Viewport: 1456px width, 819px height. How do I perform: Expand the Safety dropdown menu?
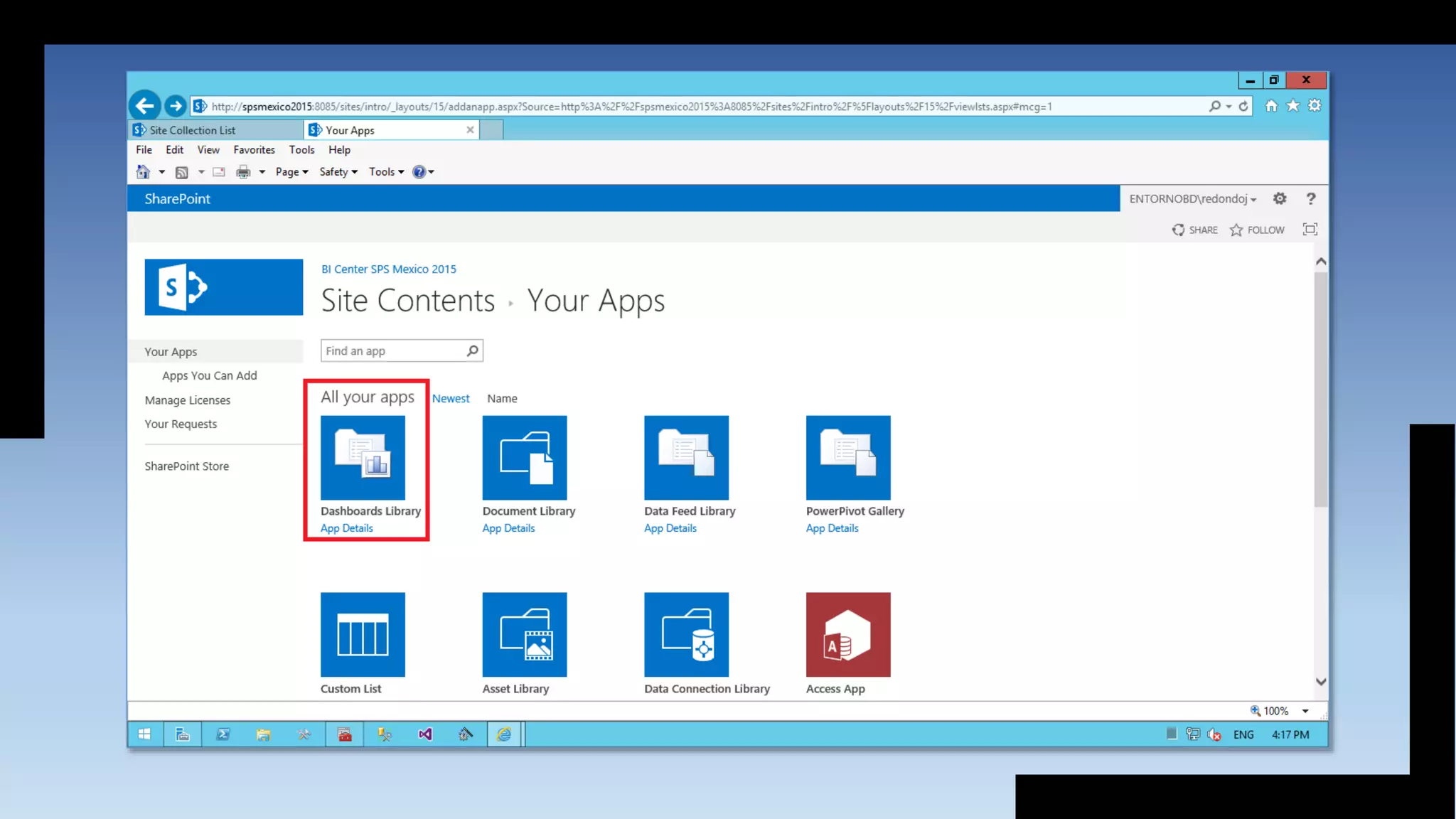pyautogui.click(x=338, y=172)
